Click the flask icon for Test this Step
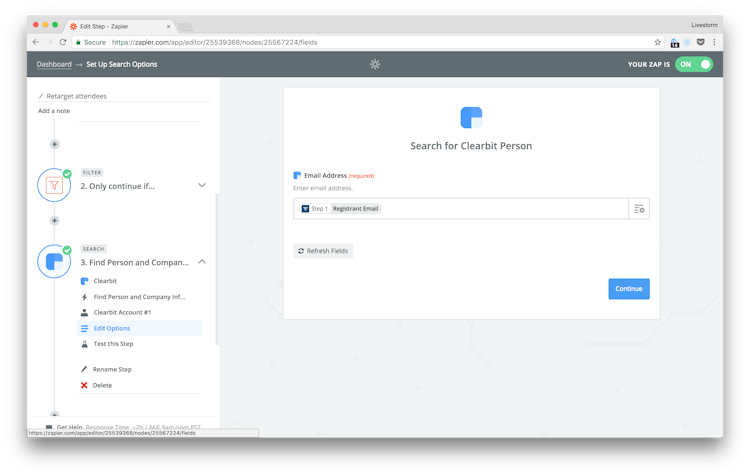The width and height of the screenshot is (750, 476). pyautogui.click(x=85, y=343)
